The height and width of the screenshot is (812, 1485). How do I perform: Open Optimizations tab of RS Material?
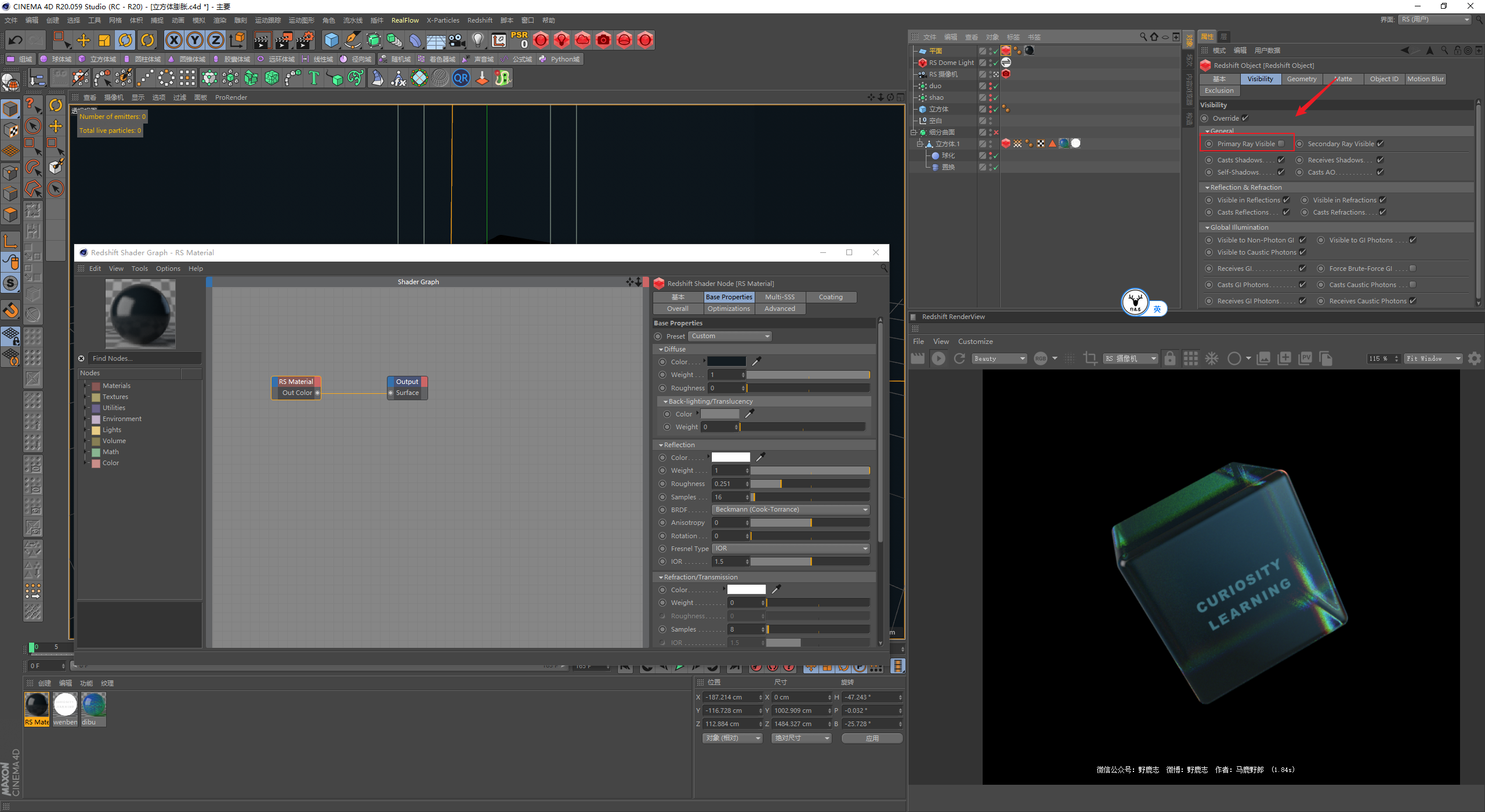pos(729,309)
